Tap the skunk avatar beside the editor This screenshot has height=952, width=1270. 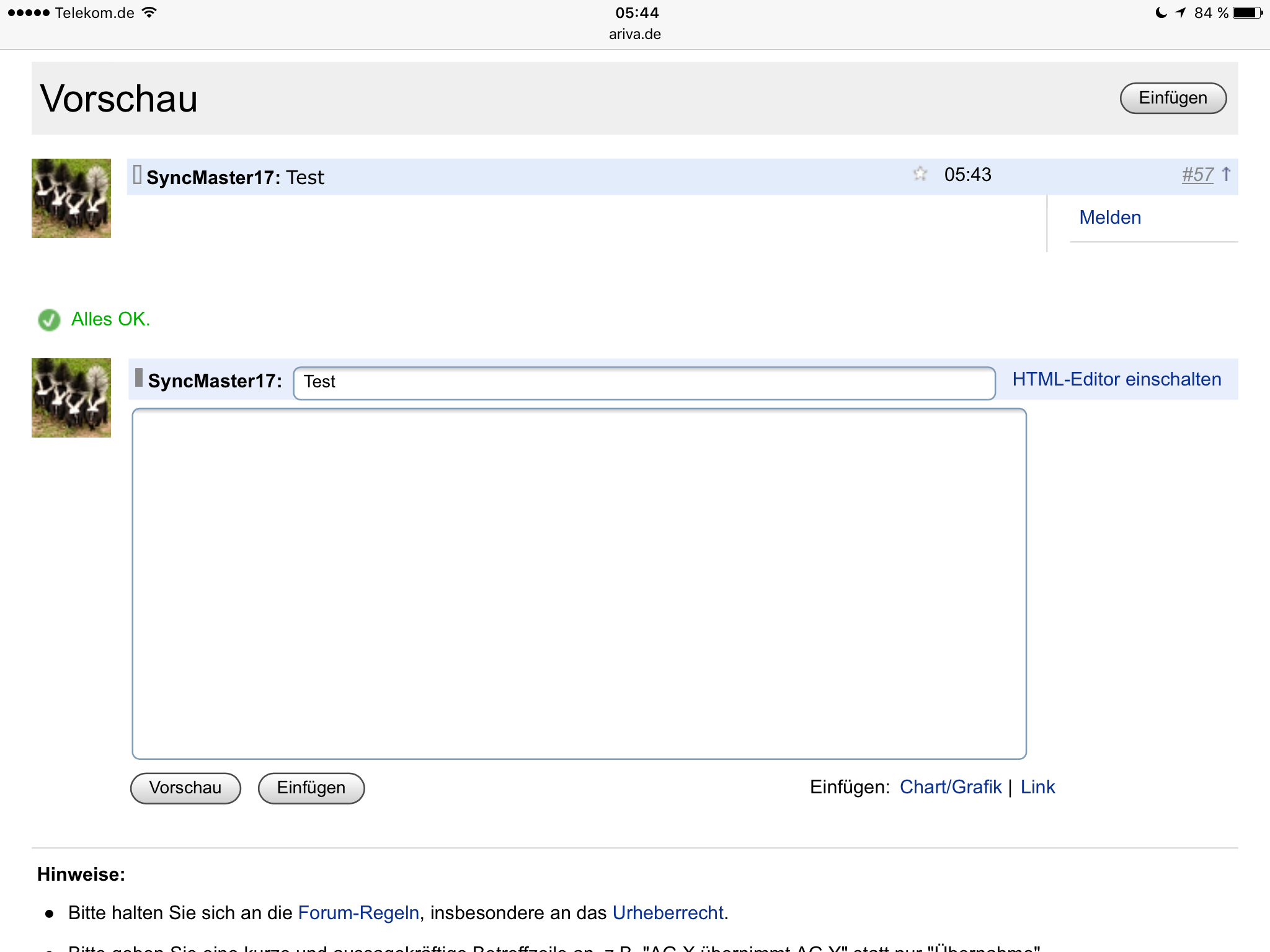(71, 398)
